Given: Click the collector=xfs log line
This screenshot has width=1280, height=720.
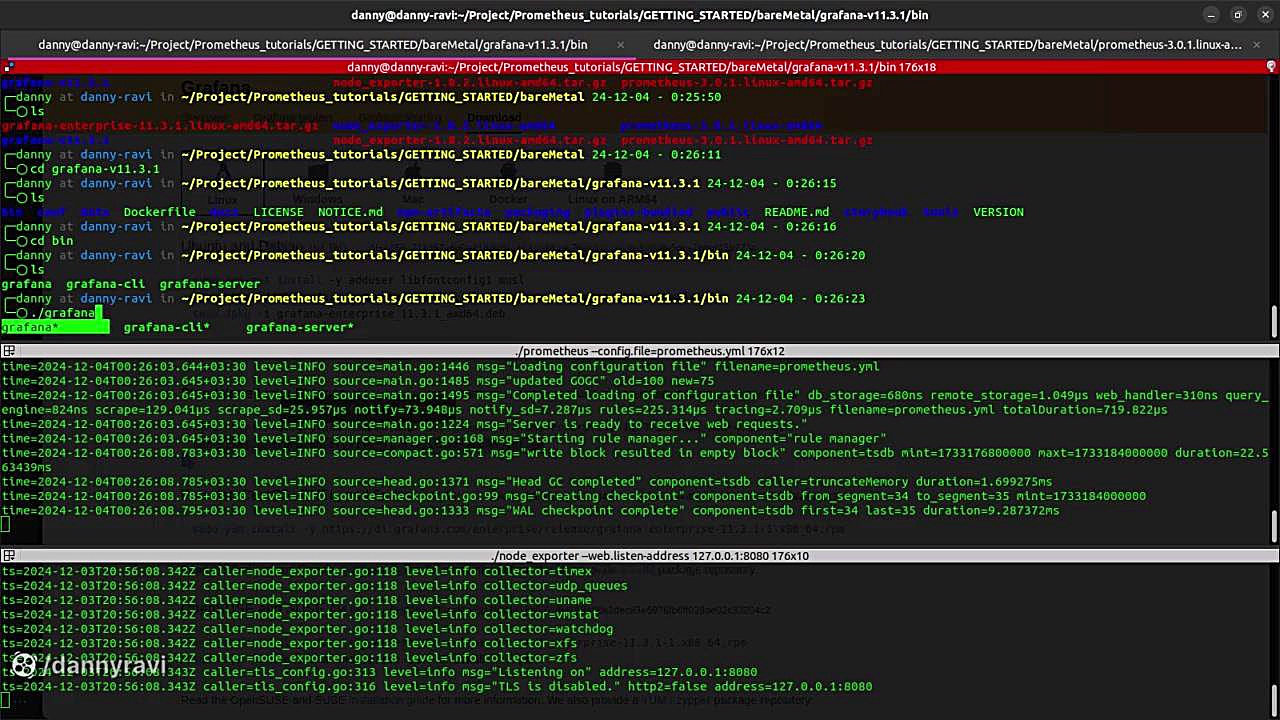Looking at the screenshot, I should pos(289,643).
